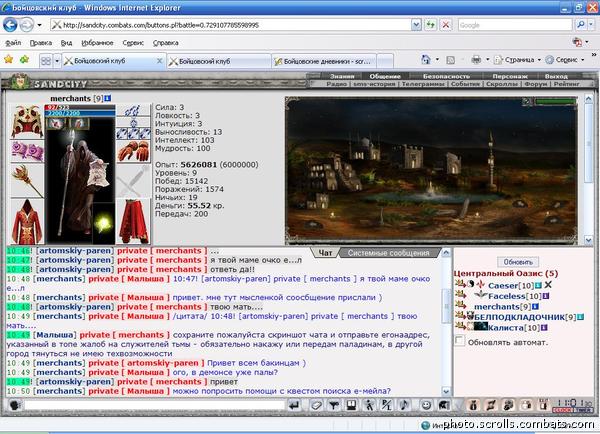Viewport: 600px width, 434px height.
Task: Open the info icon next to merchants [9]
Action: (x=108, y=98)
